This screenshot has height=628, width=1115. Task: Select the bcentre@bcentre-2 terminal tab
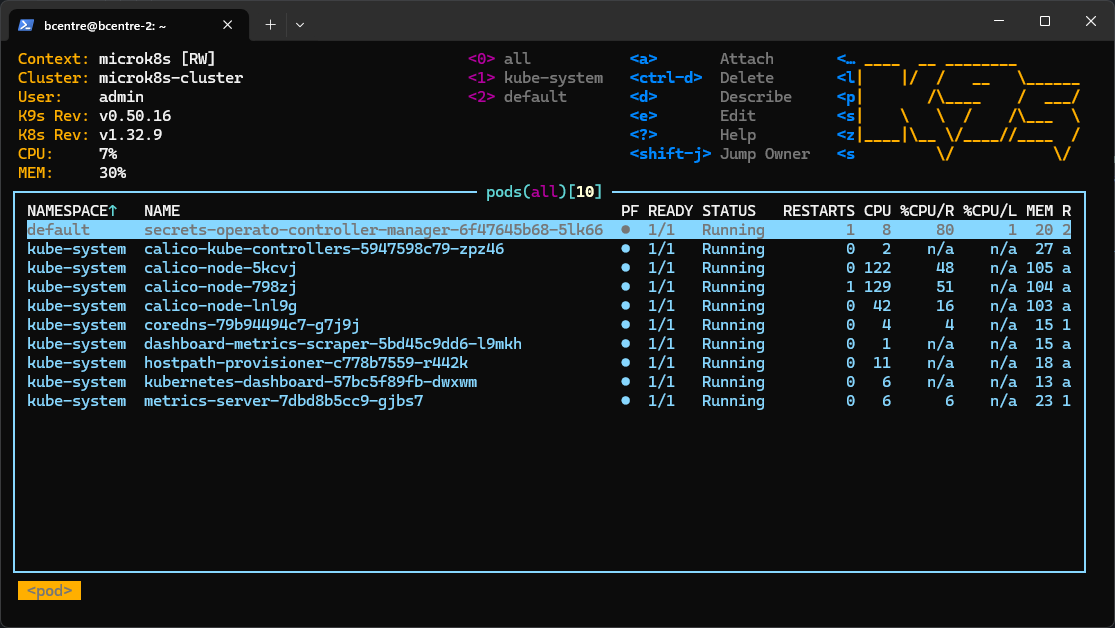[x=120, y=24]
